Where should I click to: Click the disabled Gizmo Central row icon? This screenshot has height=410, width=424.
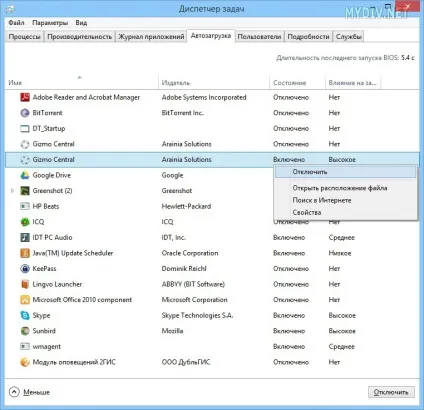pos(25,144)
